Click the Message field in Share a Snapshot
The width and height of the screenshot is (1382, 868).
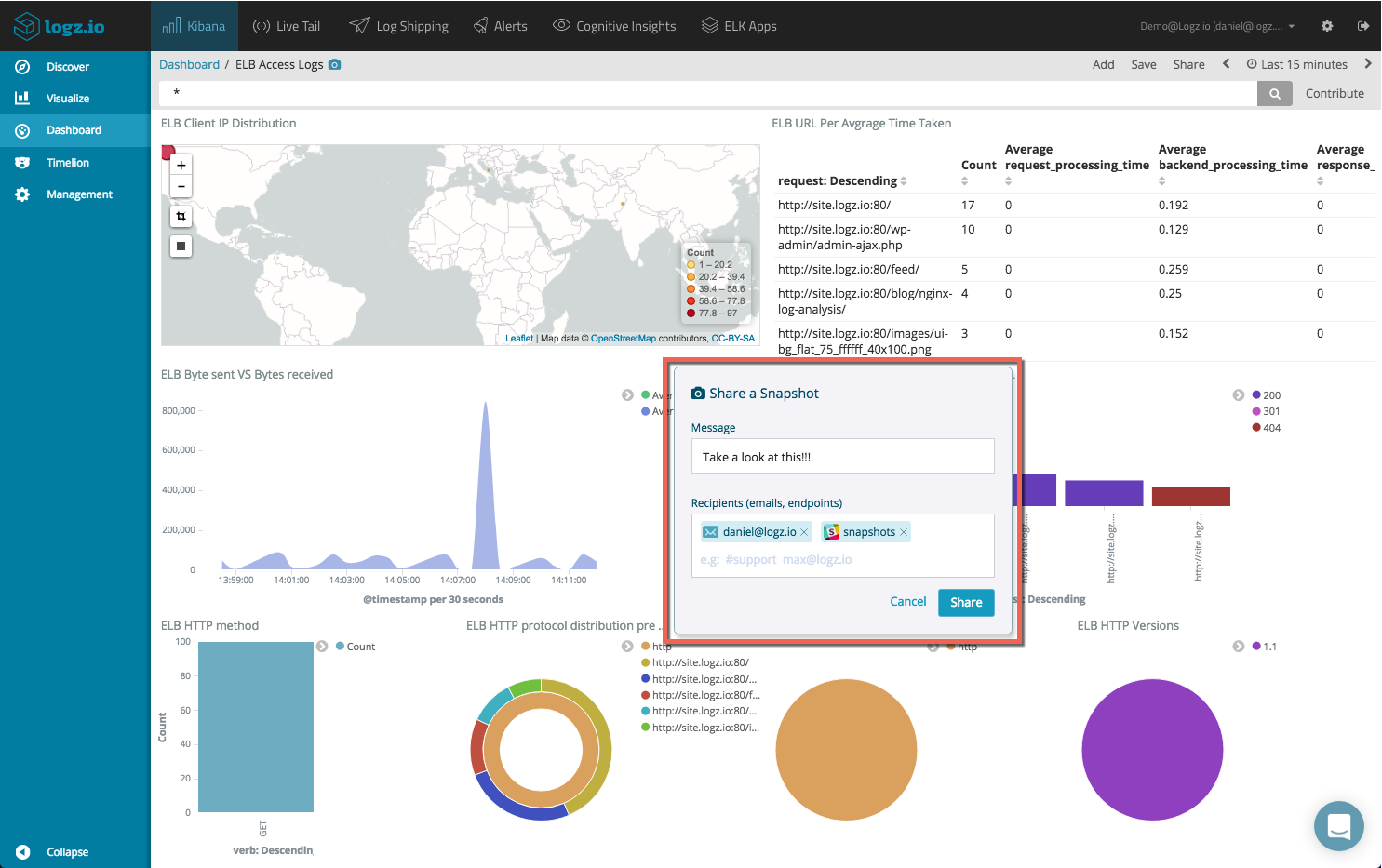pos(843,456)
